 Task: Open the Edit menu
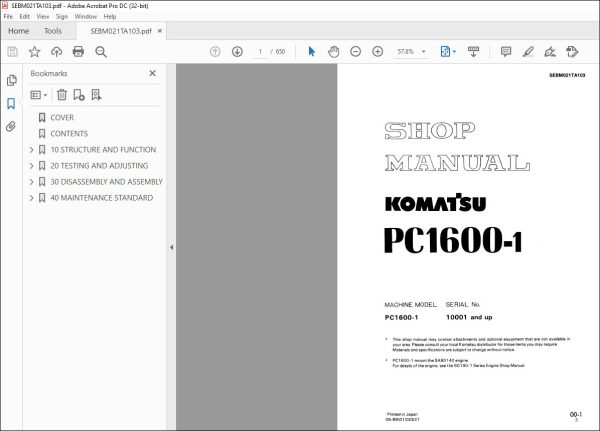[24, 16]
